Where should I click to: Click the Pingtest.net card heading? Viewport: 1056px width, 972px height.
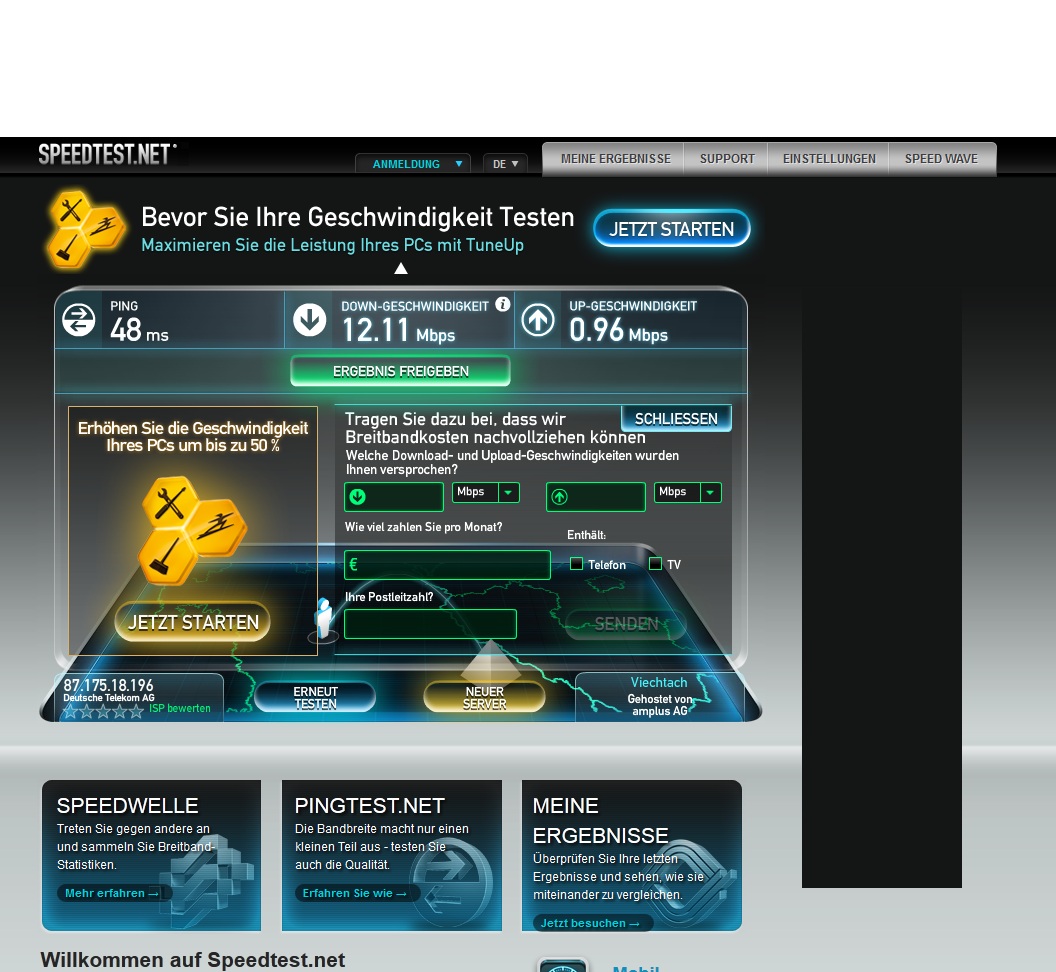click(x=370, y=806)
